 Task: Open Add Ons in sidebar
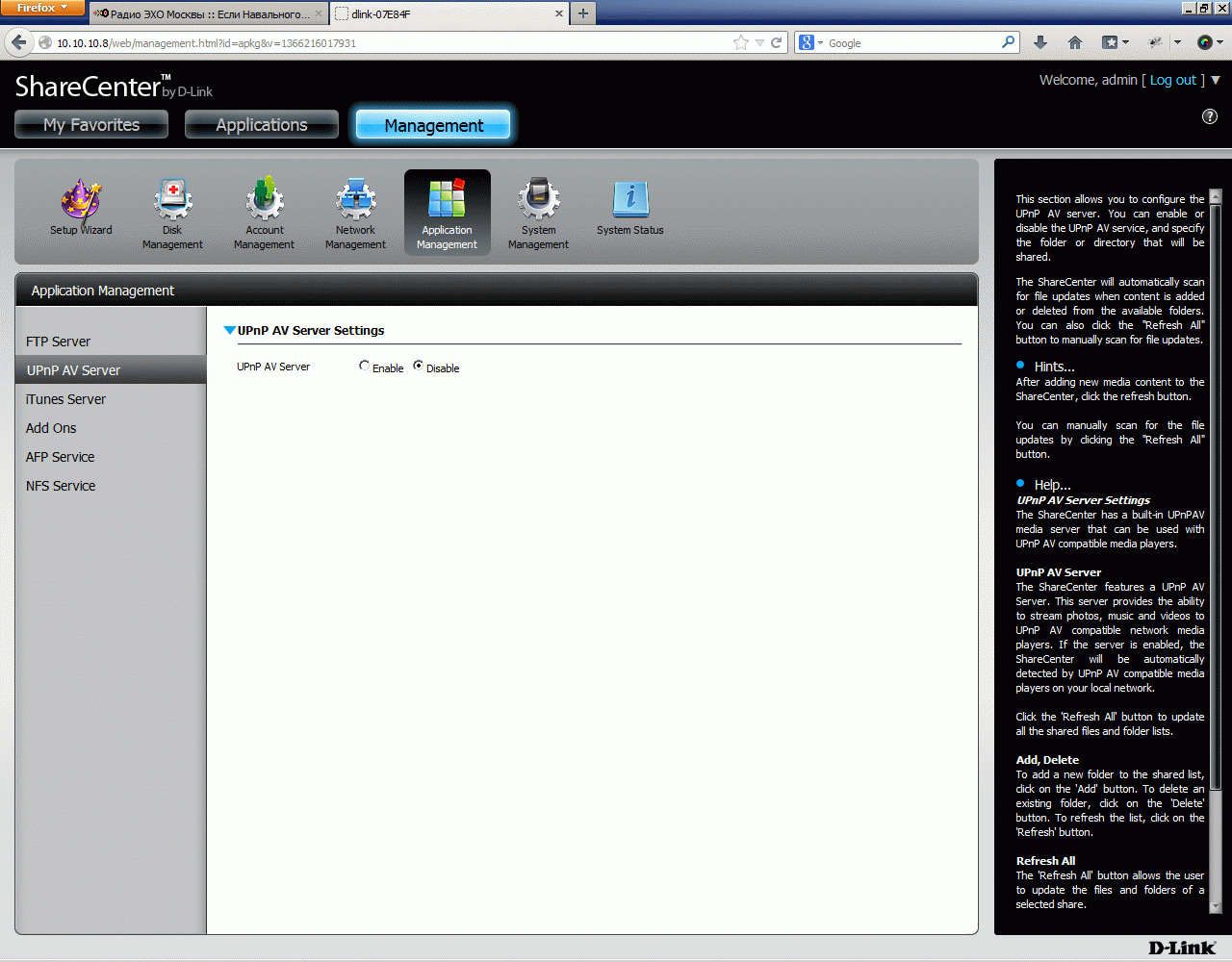click(x=51, y=428)
